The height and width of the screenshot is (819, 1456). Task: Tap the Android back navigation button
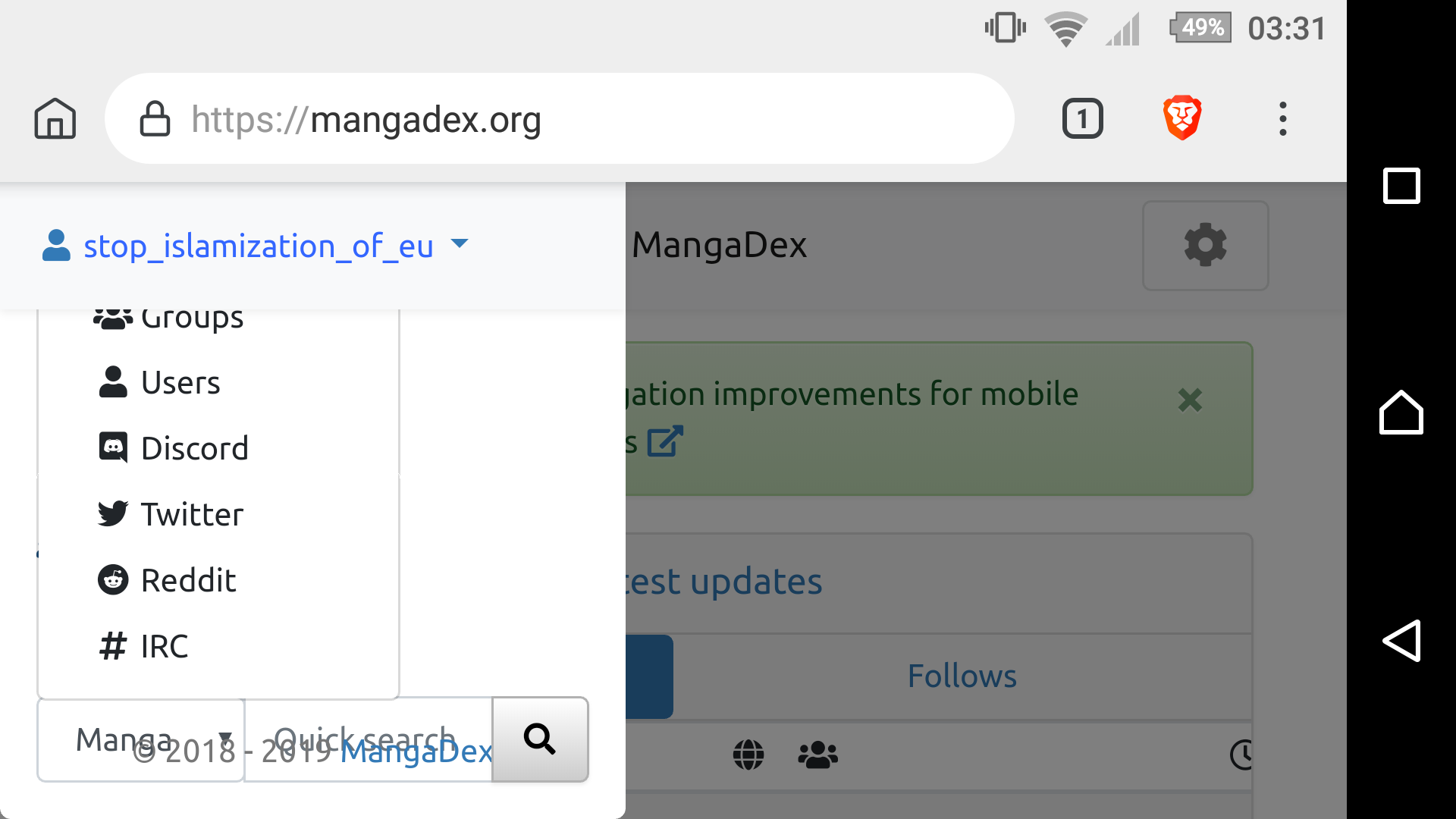click(x=1401, y=641)
